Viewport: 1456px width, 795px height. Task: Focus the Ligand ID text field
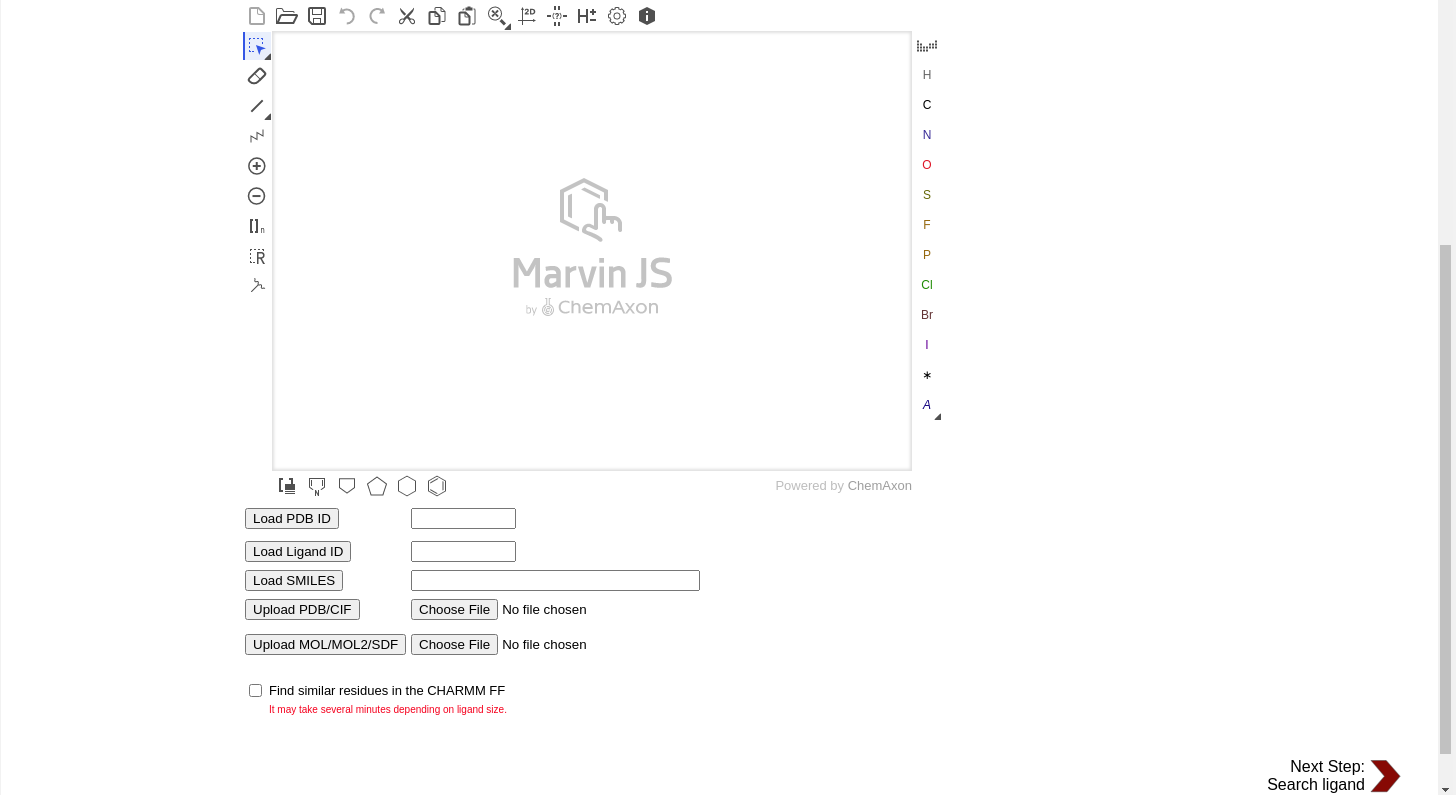pyautogui.click(x=463, y=552)
